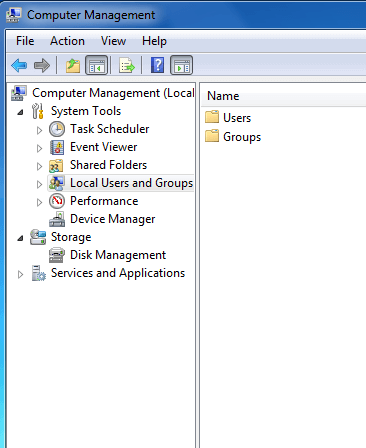Expand the Task Scheduler node

tap(39, 130)
